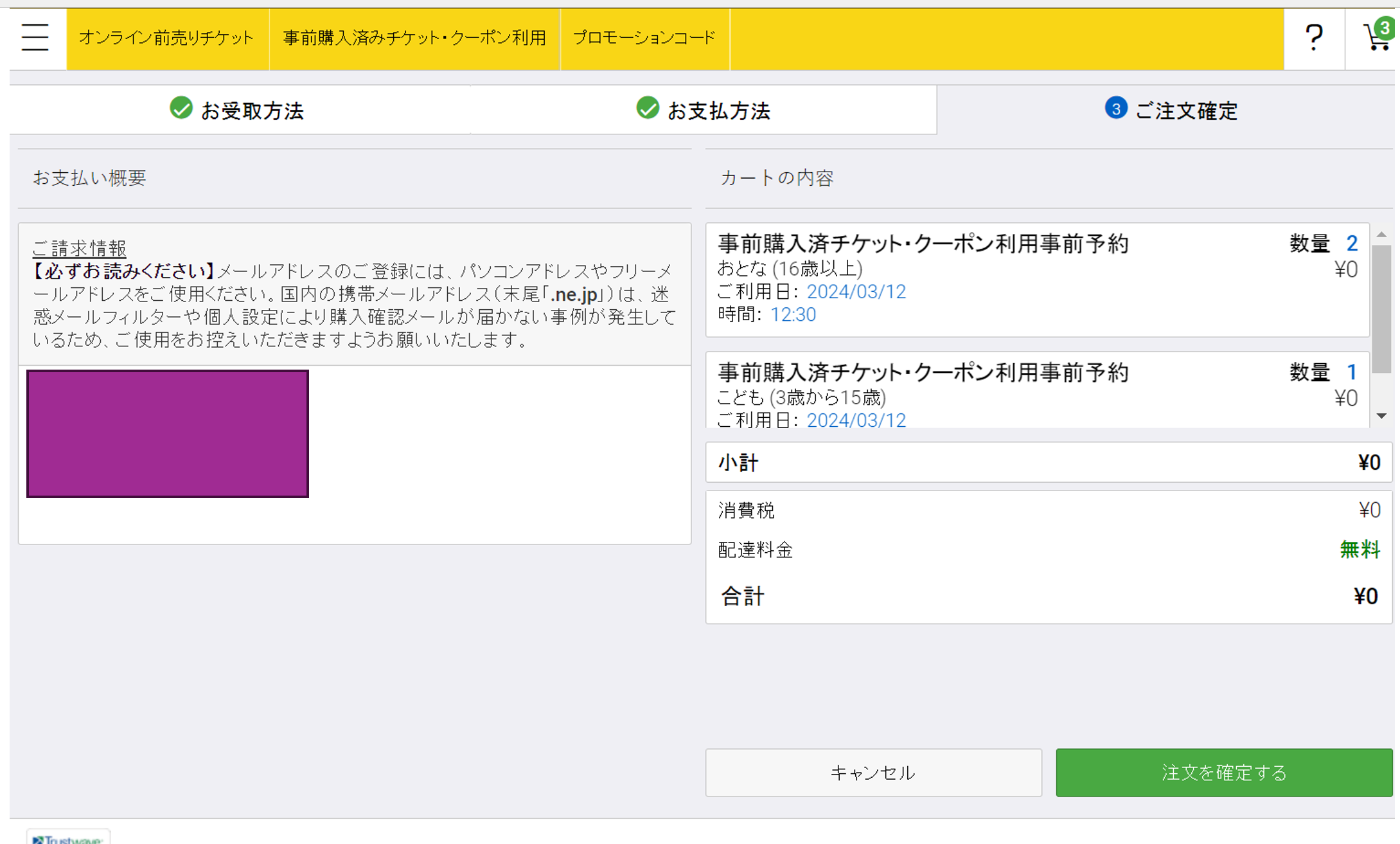Open 事前購入済みチケット・クーポン利用 menu item
The width and height of the screenshot is (1400, 844).
coord(414,39)
